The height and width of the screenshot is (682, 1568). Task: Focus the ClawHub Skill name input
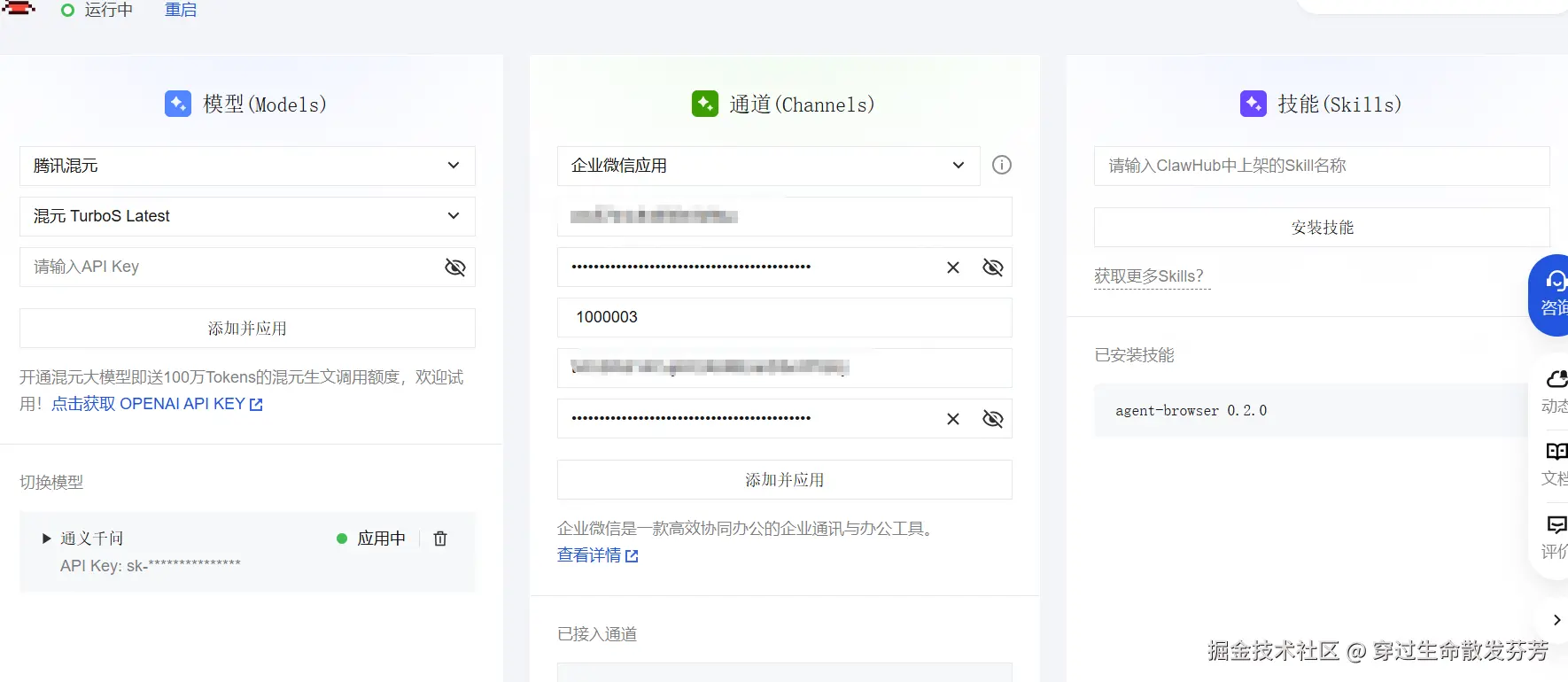click(1322, 166)
